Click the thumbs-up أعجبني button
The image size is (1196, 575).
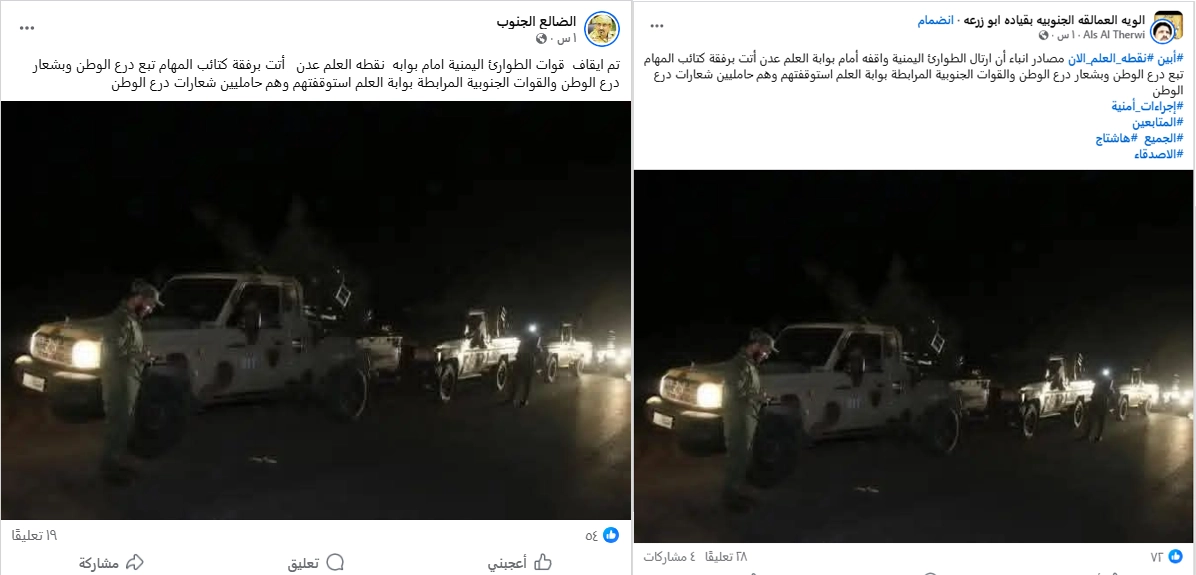click(x=519, y=563)
